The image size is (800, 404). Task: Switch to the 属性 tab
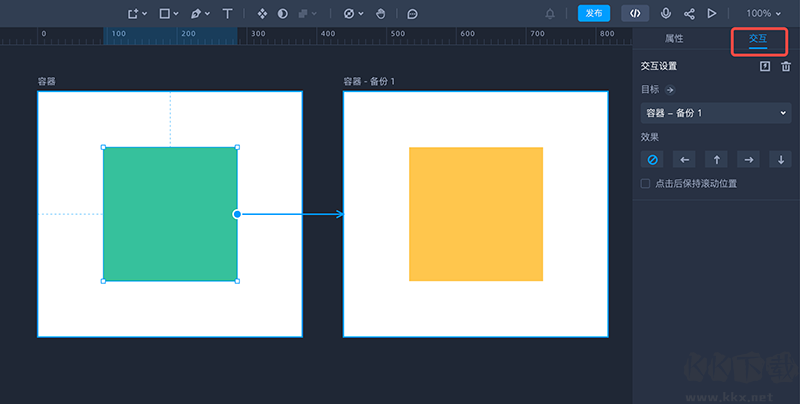(x=674, y=39)
